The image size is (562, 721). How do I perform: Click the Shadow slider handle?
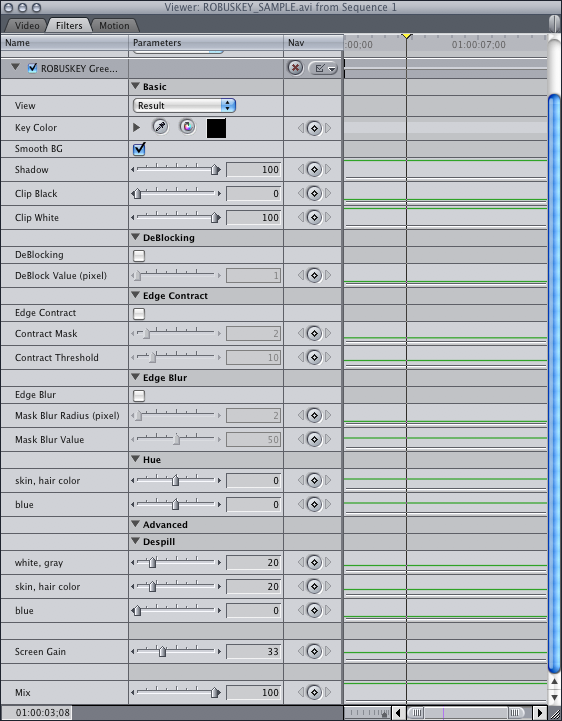coord(215,170)
